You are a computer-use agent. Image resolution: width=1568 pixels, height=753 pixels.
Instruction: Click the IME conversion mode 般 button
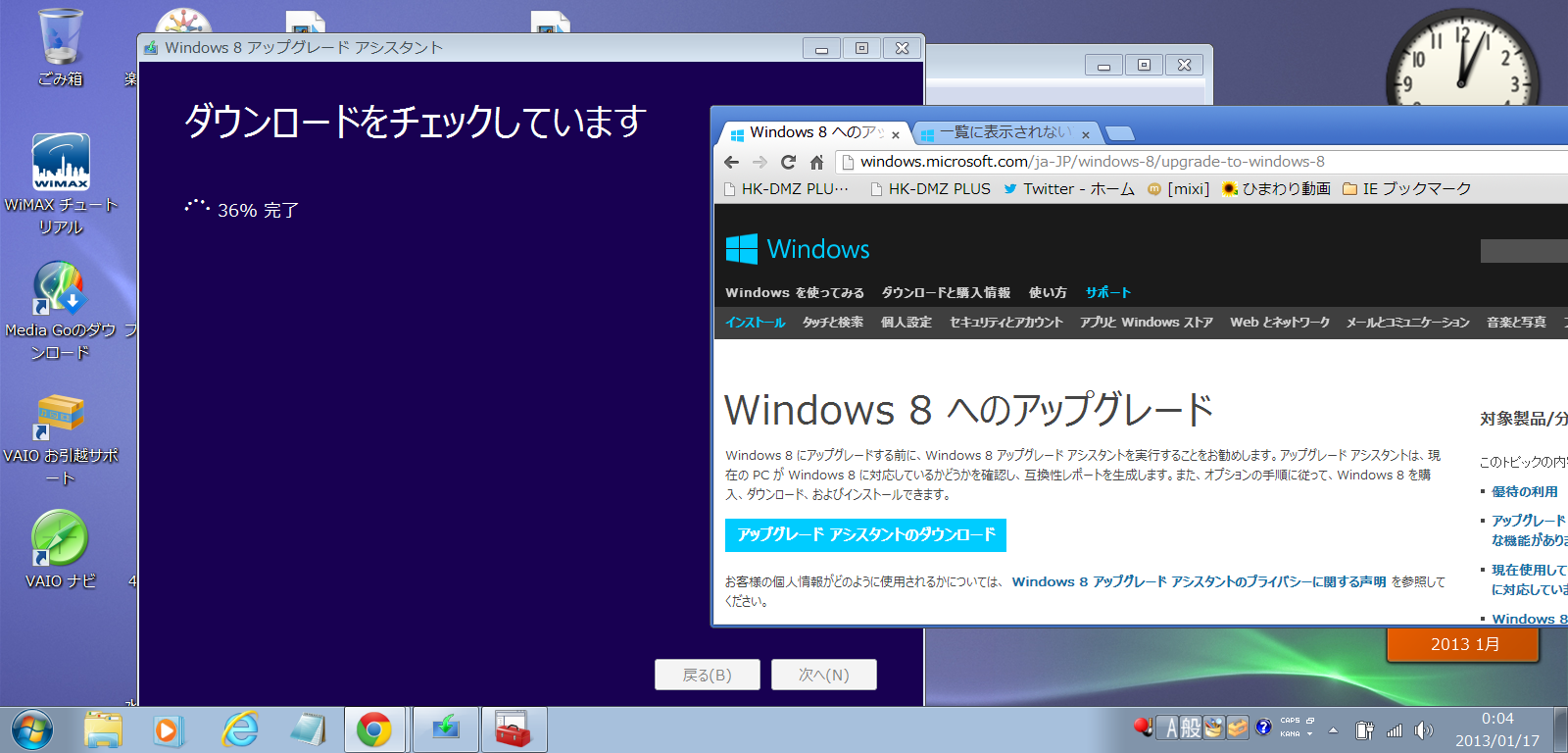click(1191, 728)
